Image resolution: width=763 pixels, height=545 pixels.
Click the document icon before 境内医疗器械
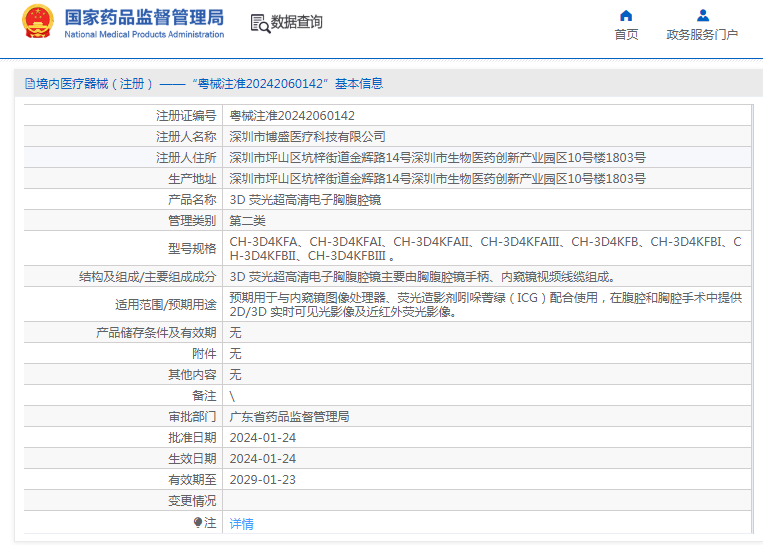pyautogui.click(x=30, y=84)
